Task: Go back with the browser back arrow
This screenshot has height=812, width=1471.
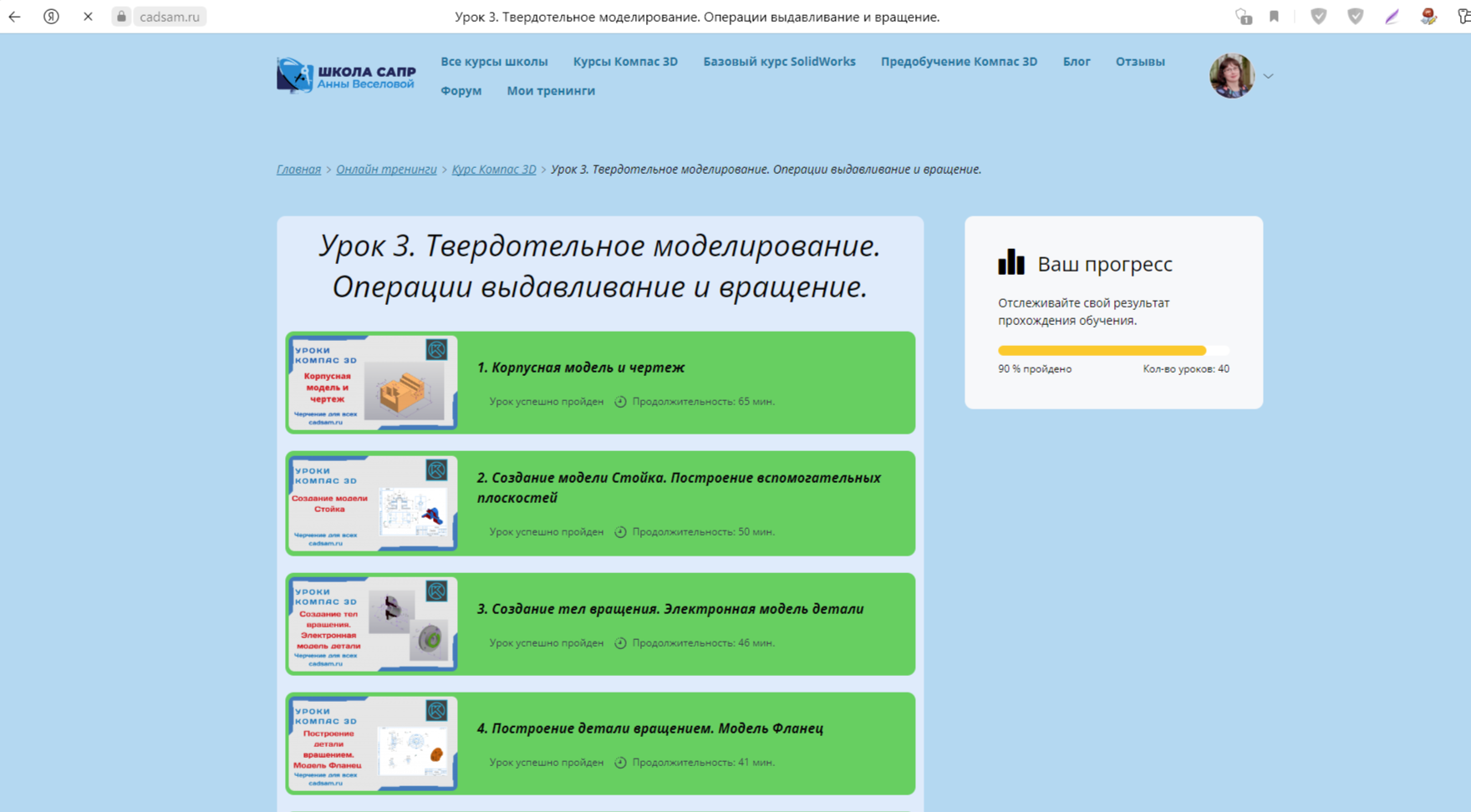Action: [15, 17]
